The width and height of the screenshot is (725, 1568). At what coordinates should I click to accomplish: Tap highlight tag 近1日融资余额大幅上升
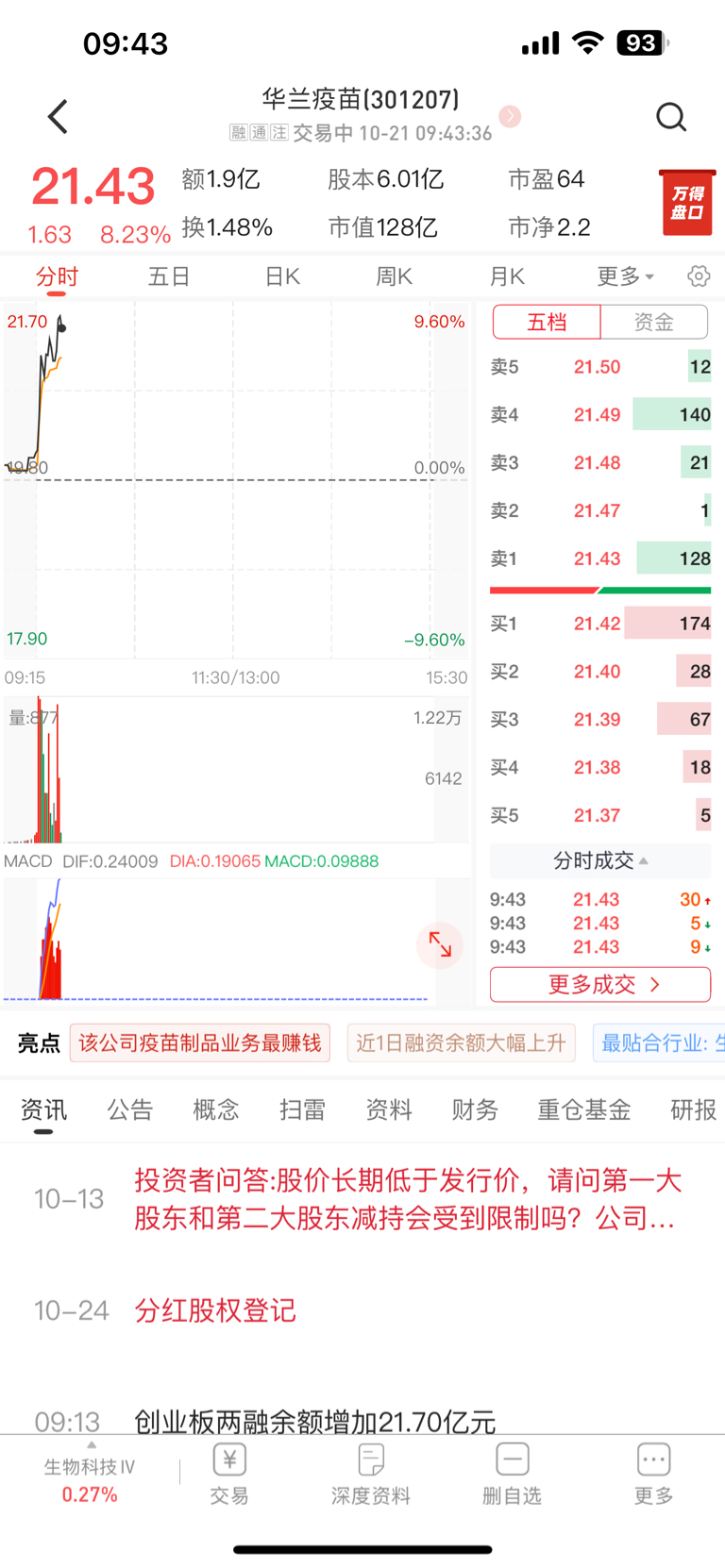461,1043
